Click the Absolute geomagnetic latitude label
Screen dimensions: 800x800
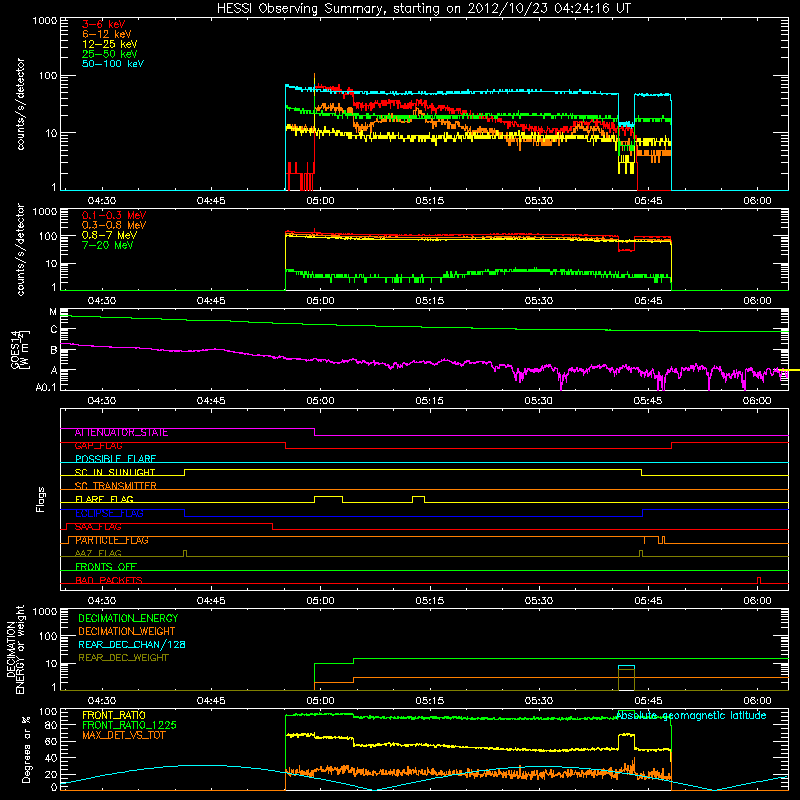pyautogui.click(x=691, y=715)
